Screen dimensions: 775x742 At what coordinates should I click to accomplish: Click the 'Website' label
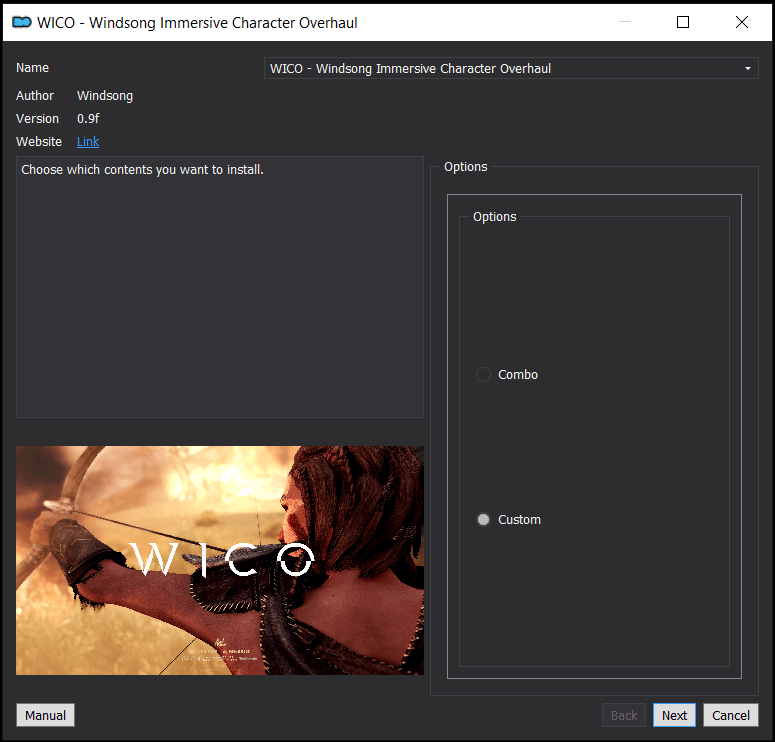(x=39, y=142)
